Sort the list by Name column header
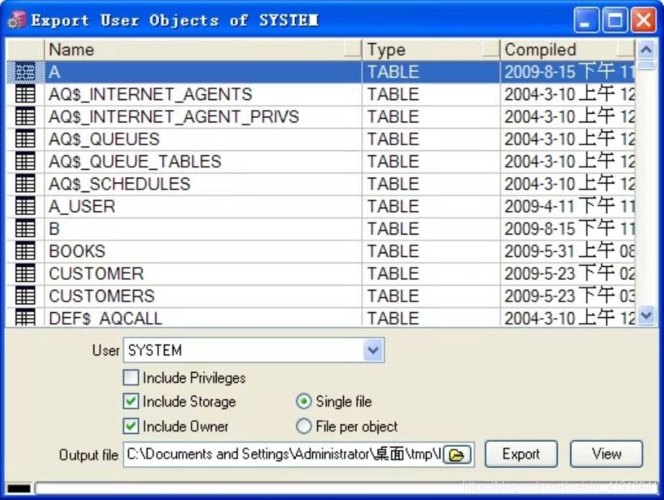The height and width of the screenshot is (500, 664). tap(200, 49)
